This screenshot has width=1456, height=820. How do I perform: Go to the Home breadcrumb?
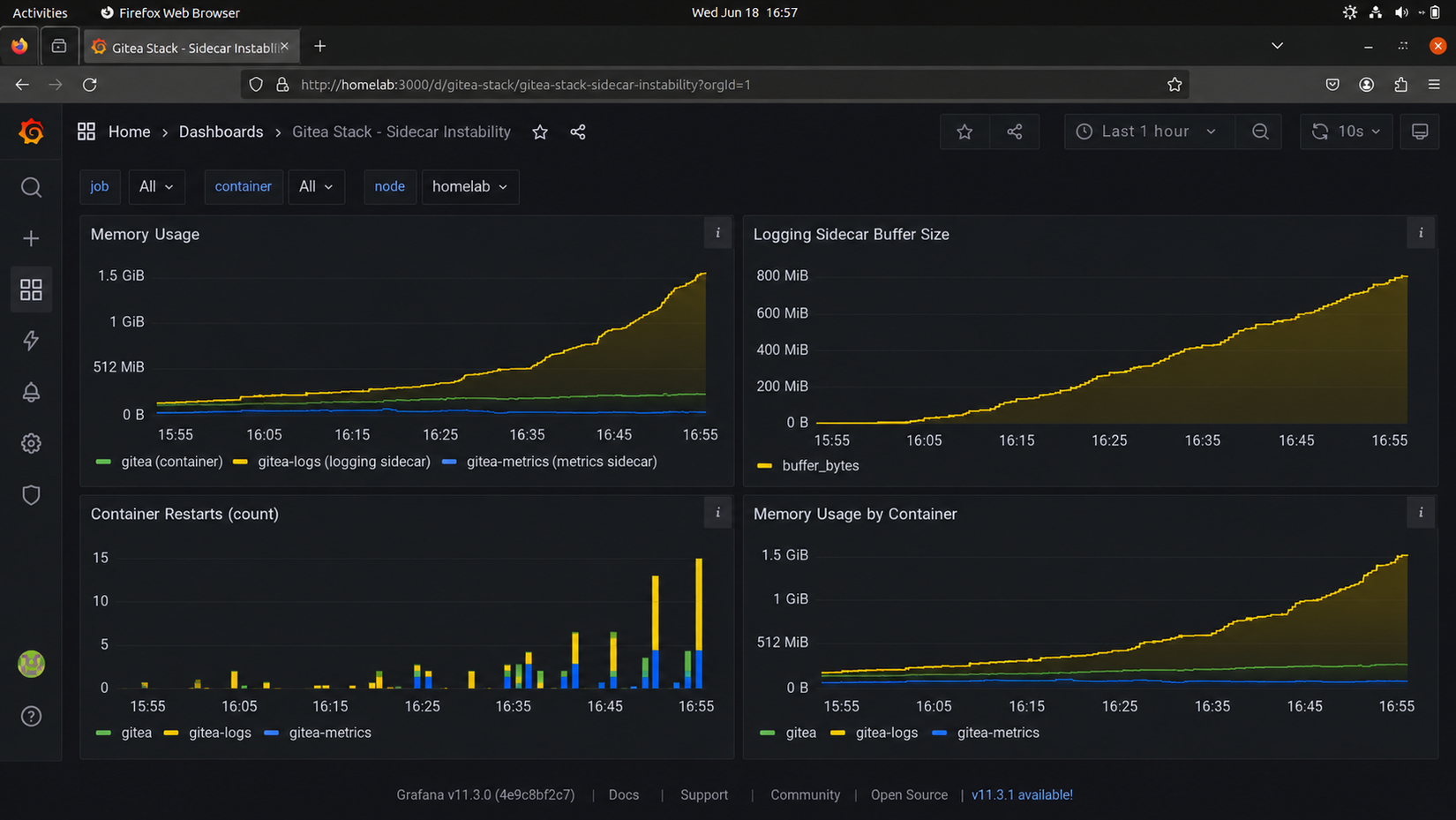coord(129,132)
